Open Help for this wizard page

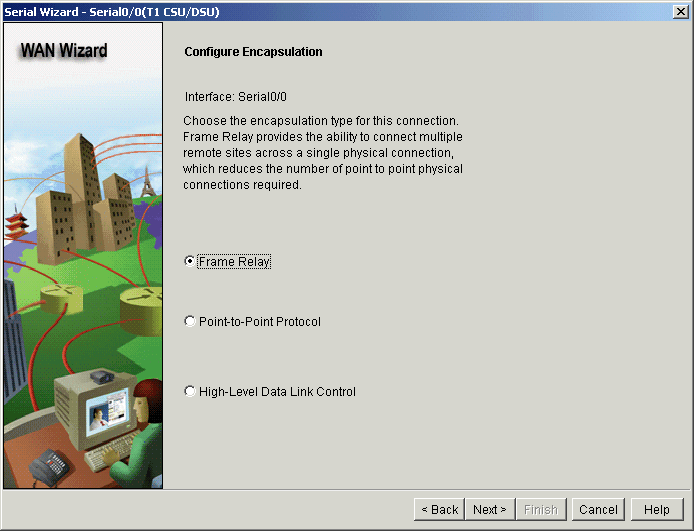point(657,509)
